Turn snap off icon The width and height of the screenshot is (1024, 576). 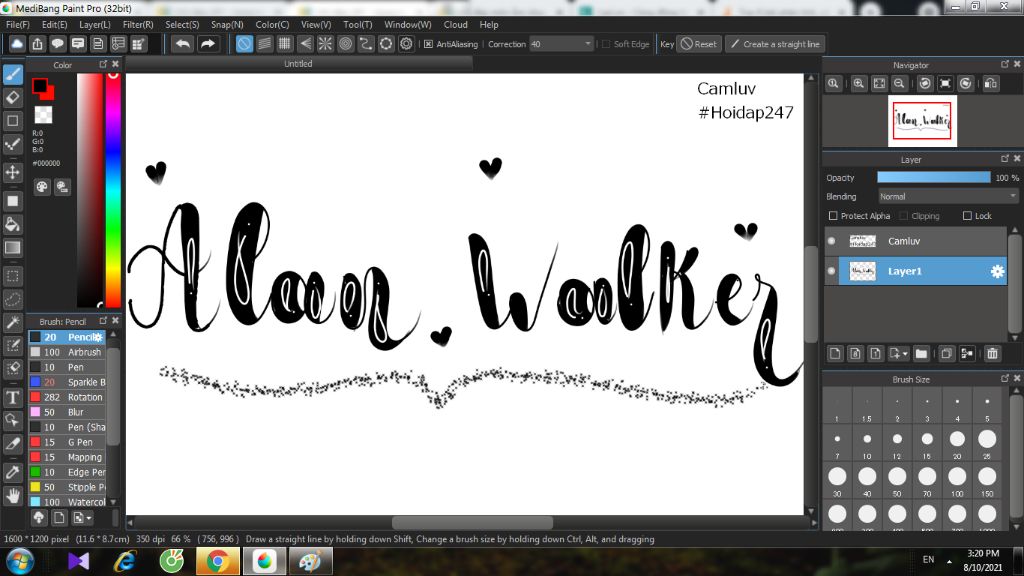[244, 44]
